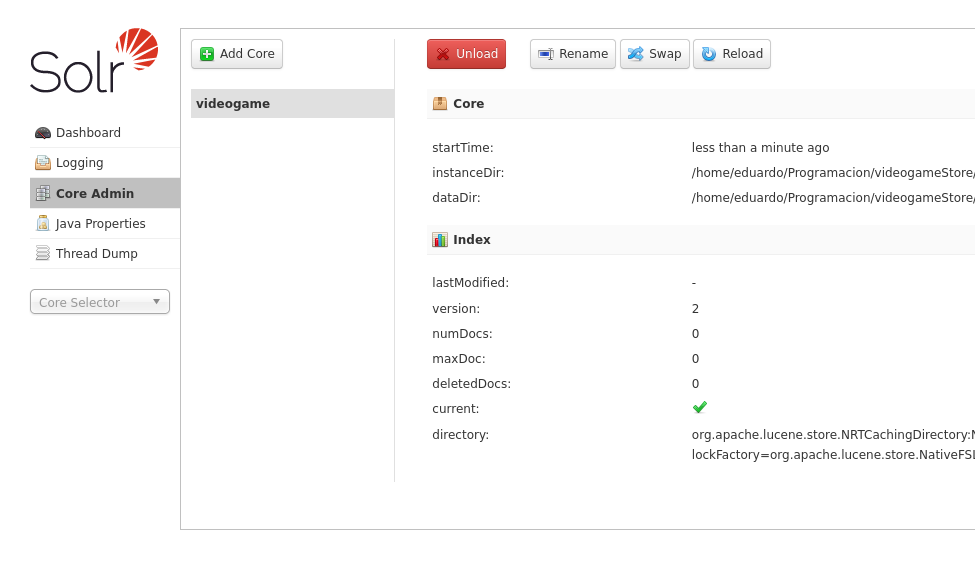
Task: Click the Index section chart icon
Action: coord(440,240)
